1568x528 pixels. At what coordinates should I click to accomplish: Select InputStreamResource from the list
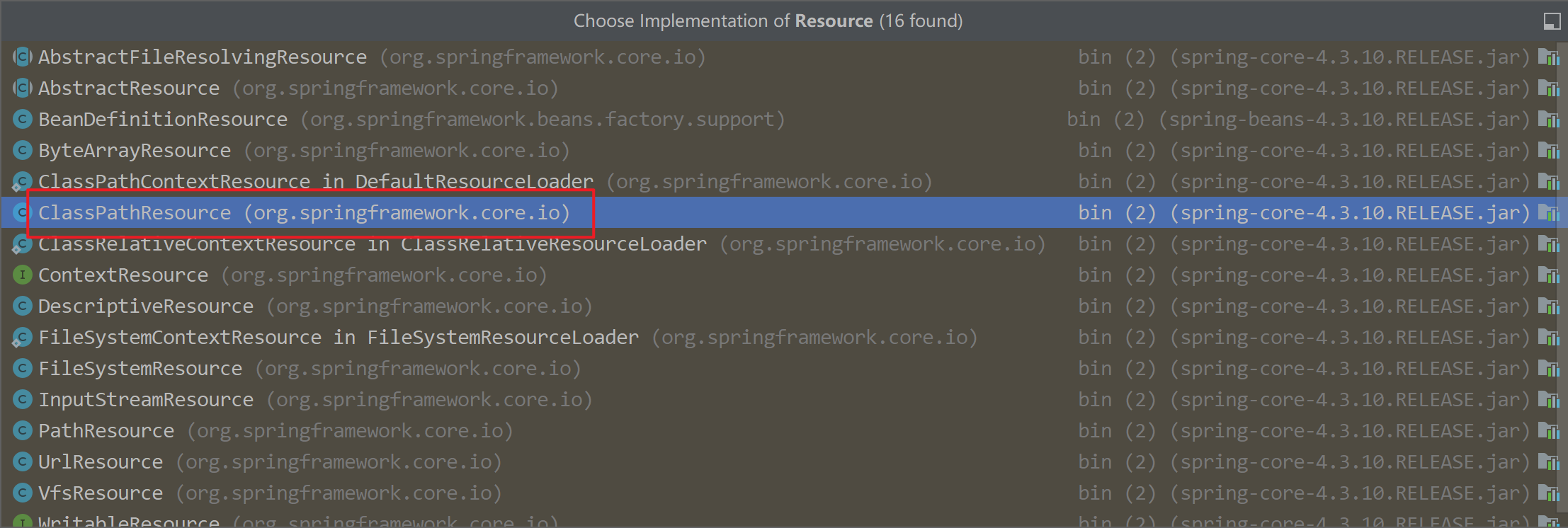point(146,400)
